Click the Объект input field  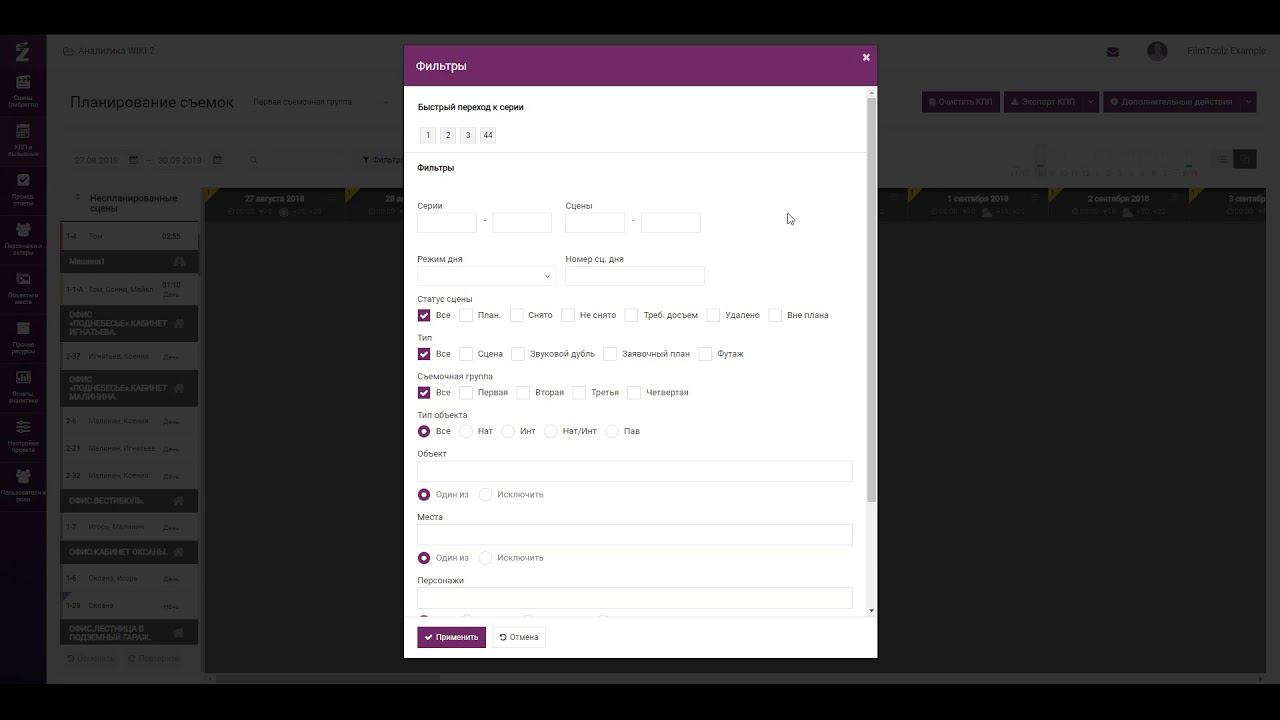click(635, 471)
